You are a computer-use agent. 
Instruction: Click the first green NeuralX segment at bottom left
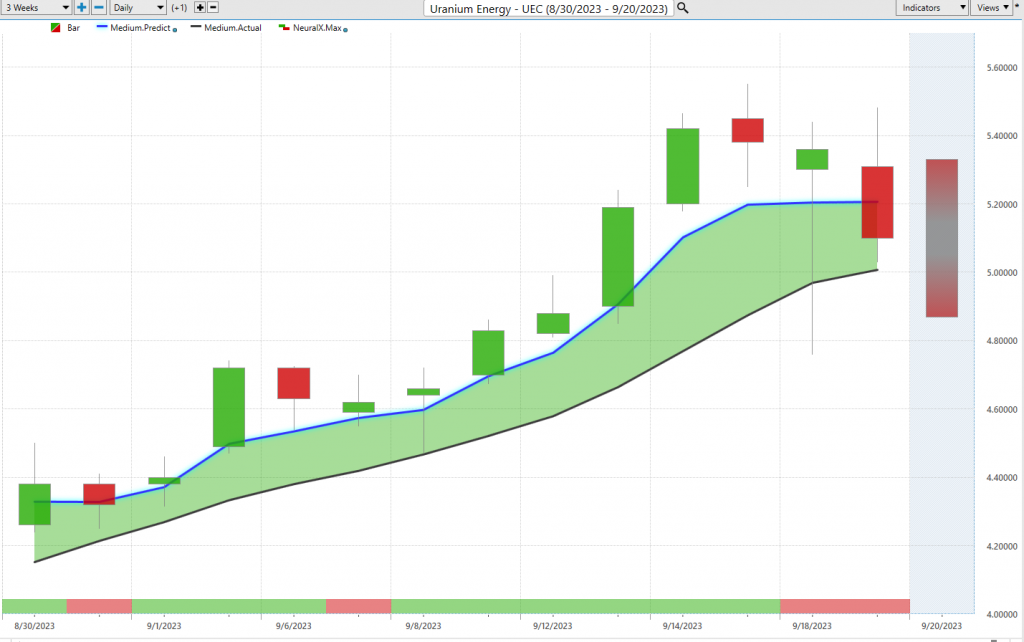pos(35,606)
